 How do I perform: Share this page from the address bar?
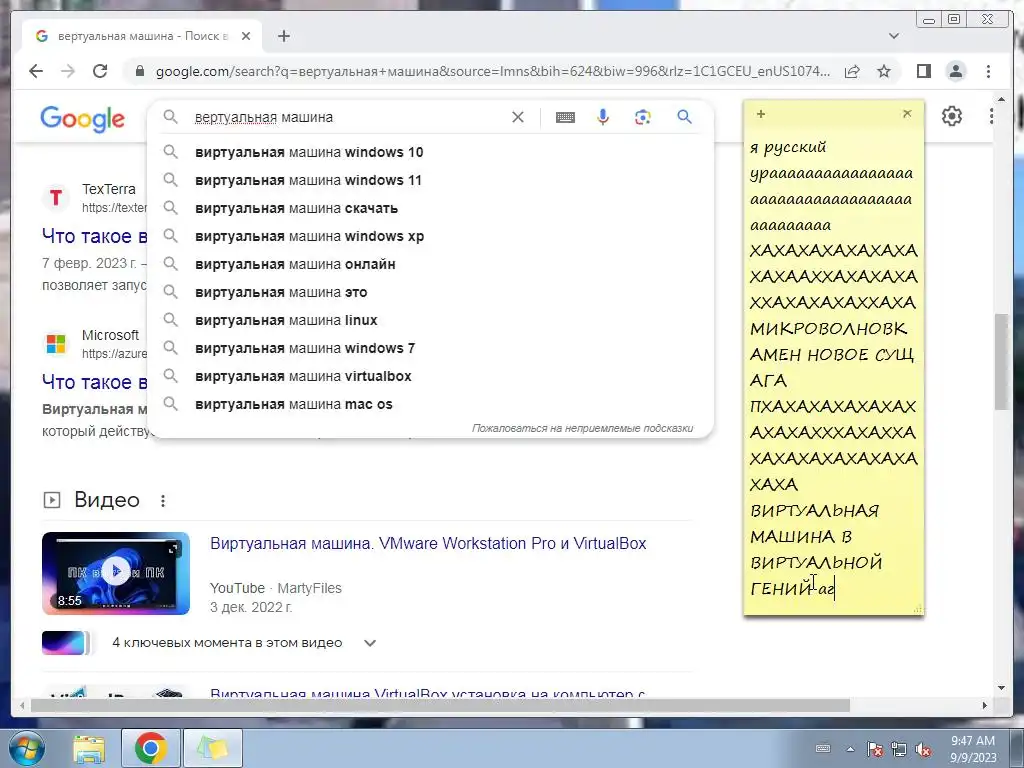[852, 71]
